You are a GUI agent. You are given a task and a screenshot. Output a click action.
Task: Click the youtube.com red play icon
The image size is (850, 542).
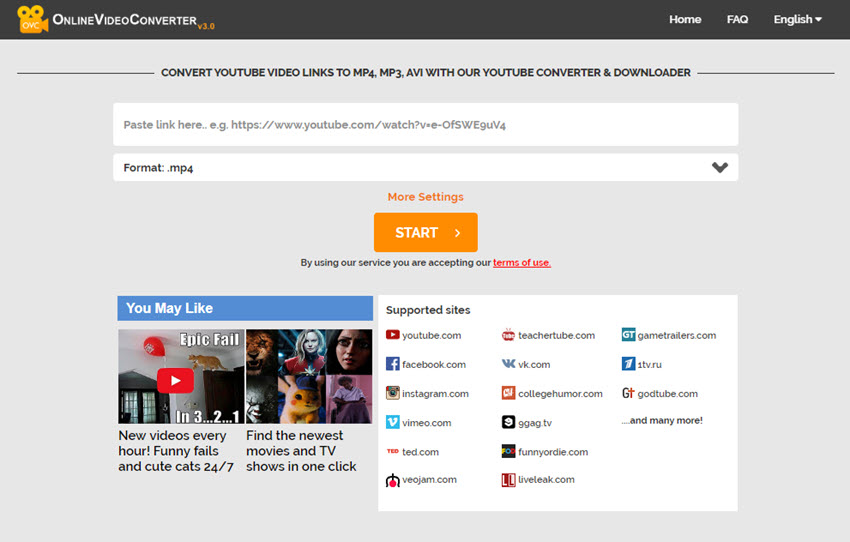[x=392, y=335]
